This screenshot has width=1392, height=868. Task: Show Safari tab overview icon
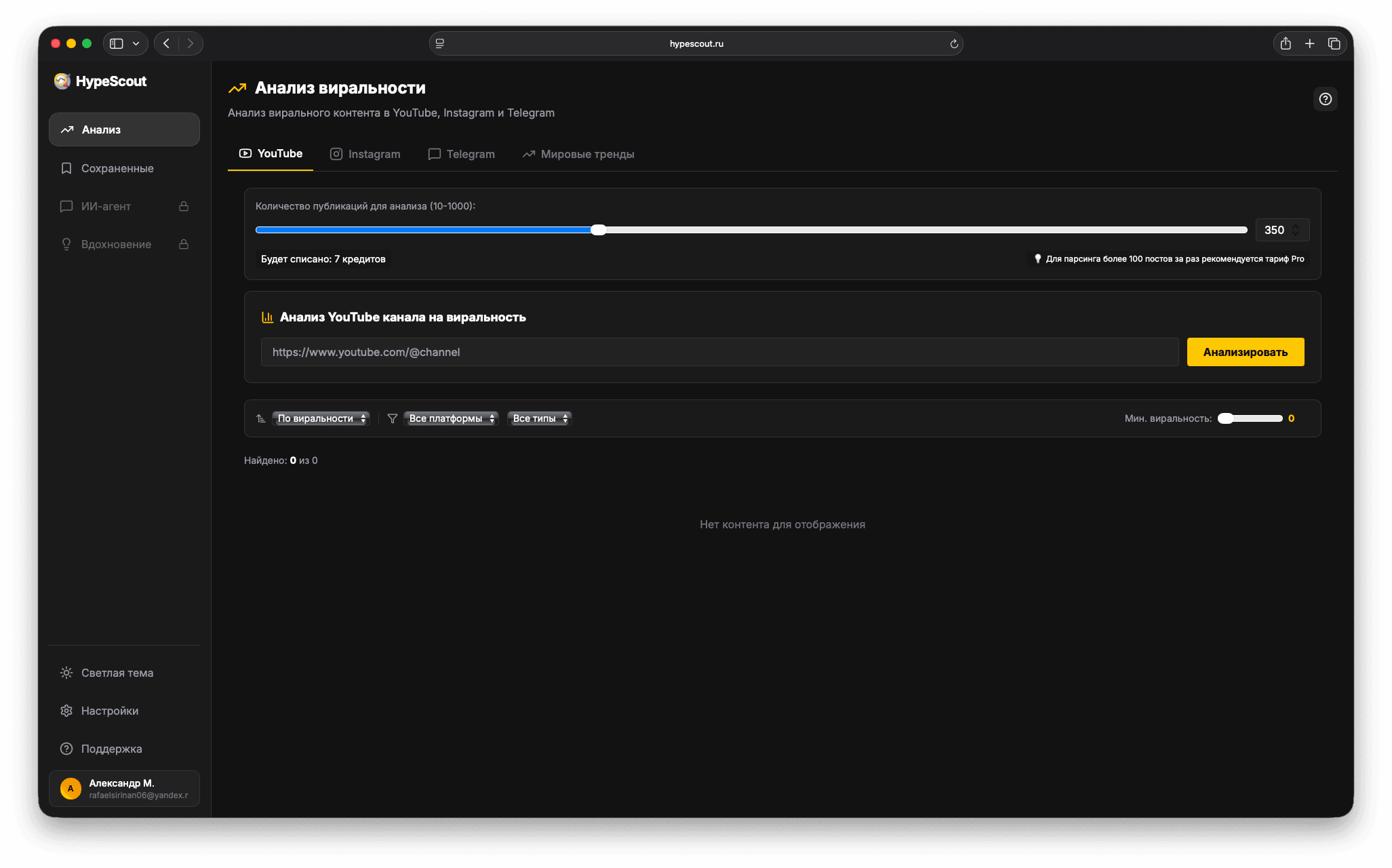point(1334,43)
